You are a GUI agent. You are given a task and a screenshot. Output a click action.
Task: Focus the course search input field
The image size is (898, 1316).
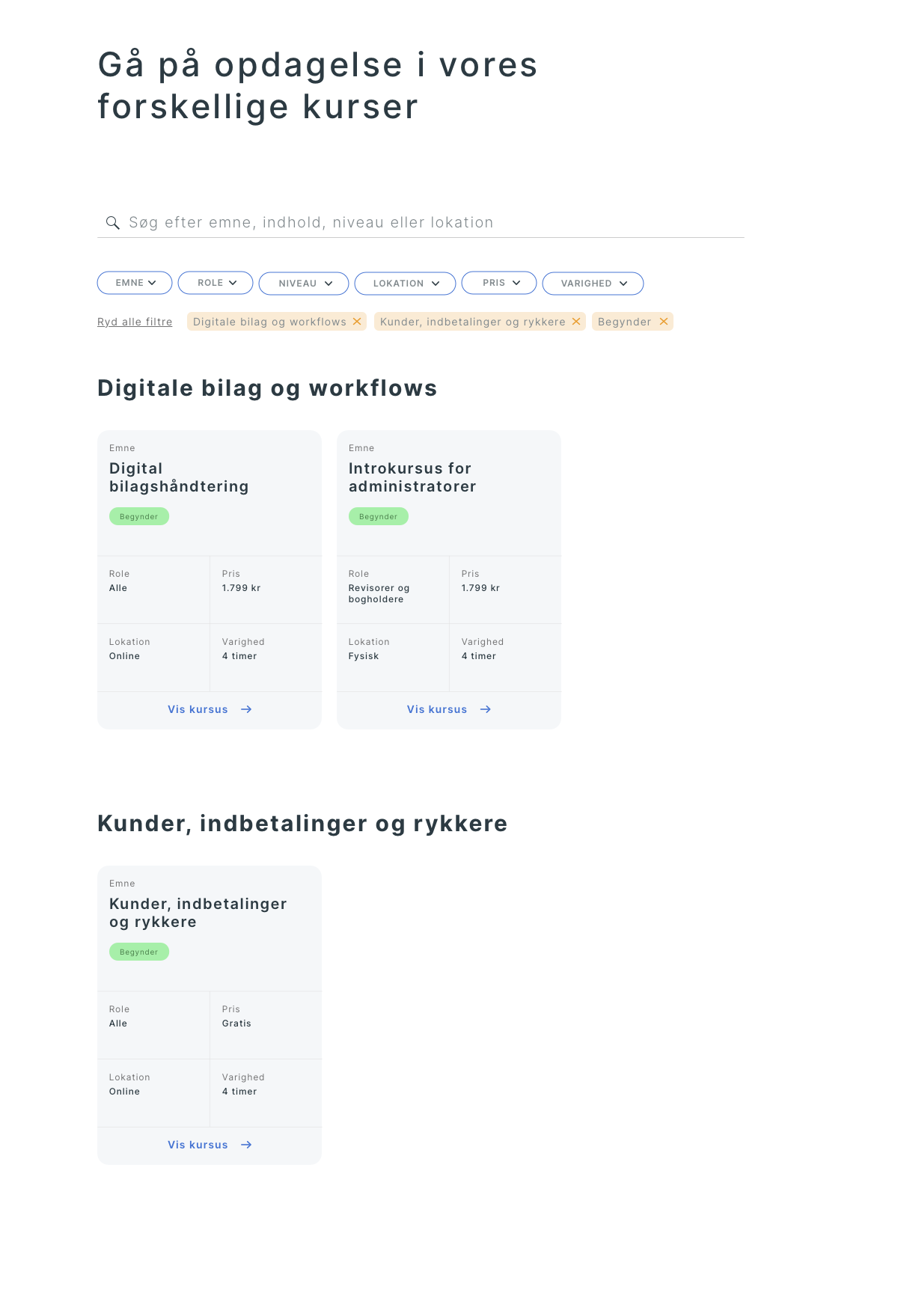point(421,222)
